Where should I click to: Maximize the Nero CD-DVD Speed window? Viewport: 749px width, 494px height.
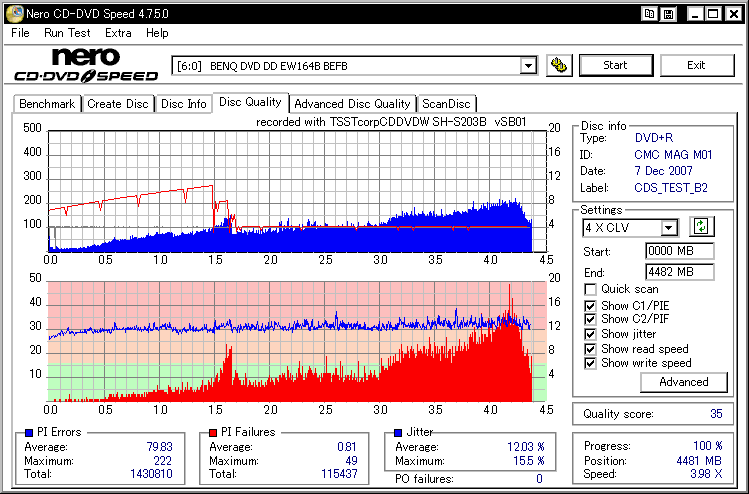click(x=714, y=14)
